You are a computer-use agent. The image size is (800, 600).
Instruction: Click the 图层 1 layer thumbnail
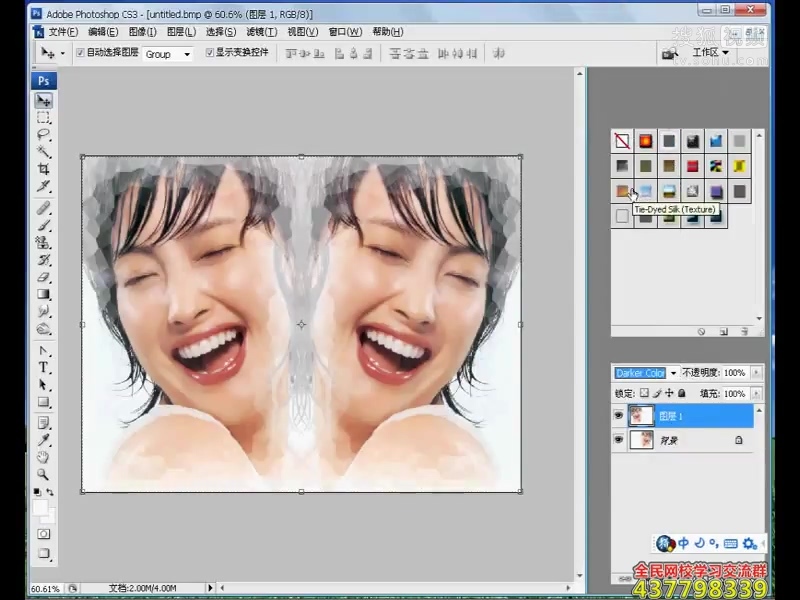tap(641, 416)
